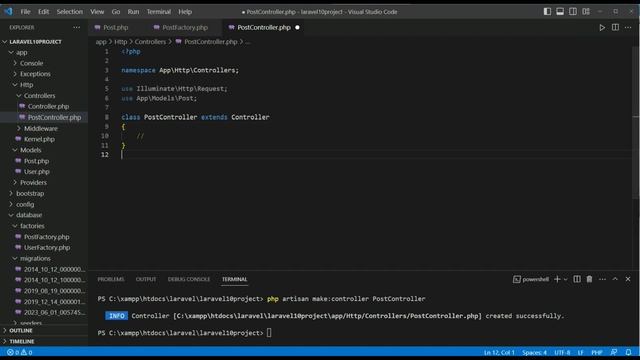640x360 pixels.
Task: Toggle Panel layout icon in title bar
Action: point(560,11)
